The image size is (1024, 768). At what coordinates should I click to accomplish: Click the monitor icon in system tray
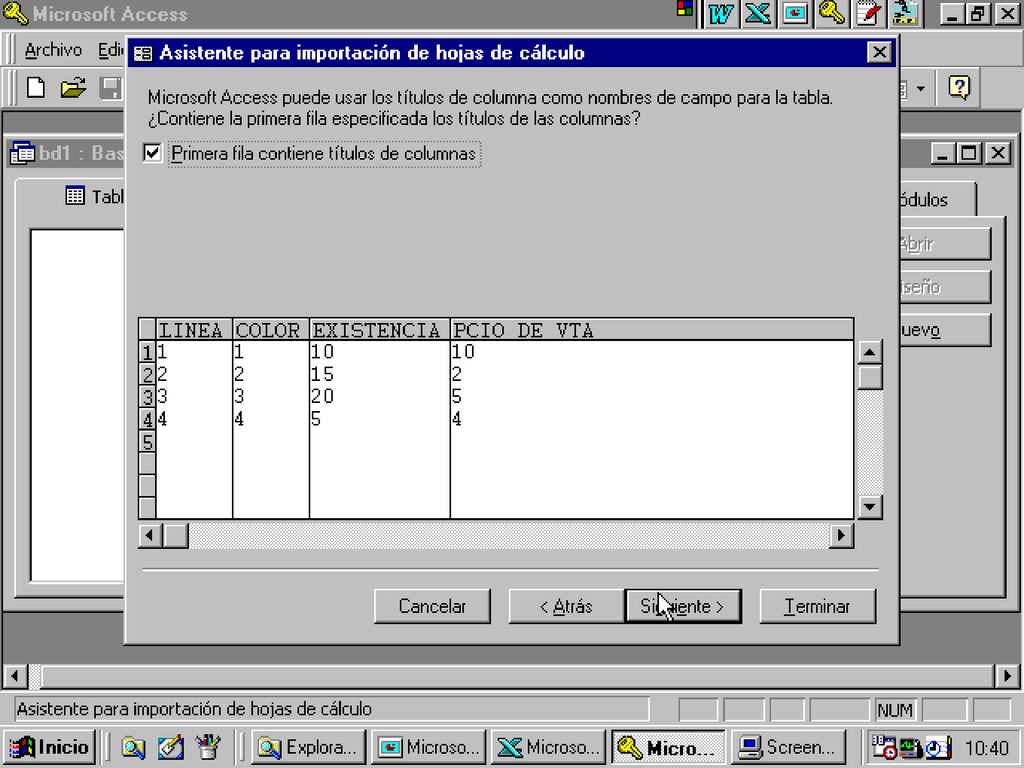(x=912, y=748)
